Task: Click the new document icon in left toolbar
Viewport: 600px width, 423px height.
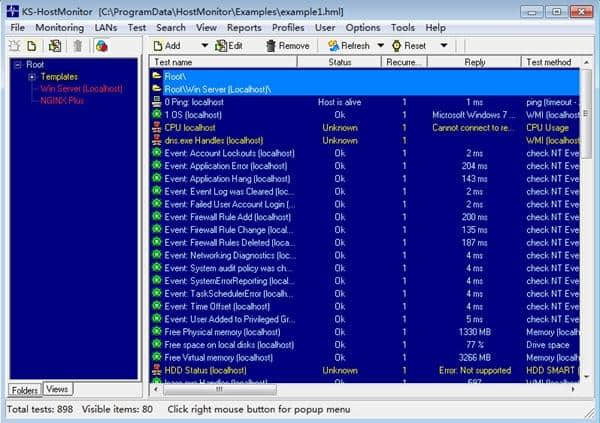Action: pos(31,46)
